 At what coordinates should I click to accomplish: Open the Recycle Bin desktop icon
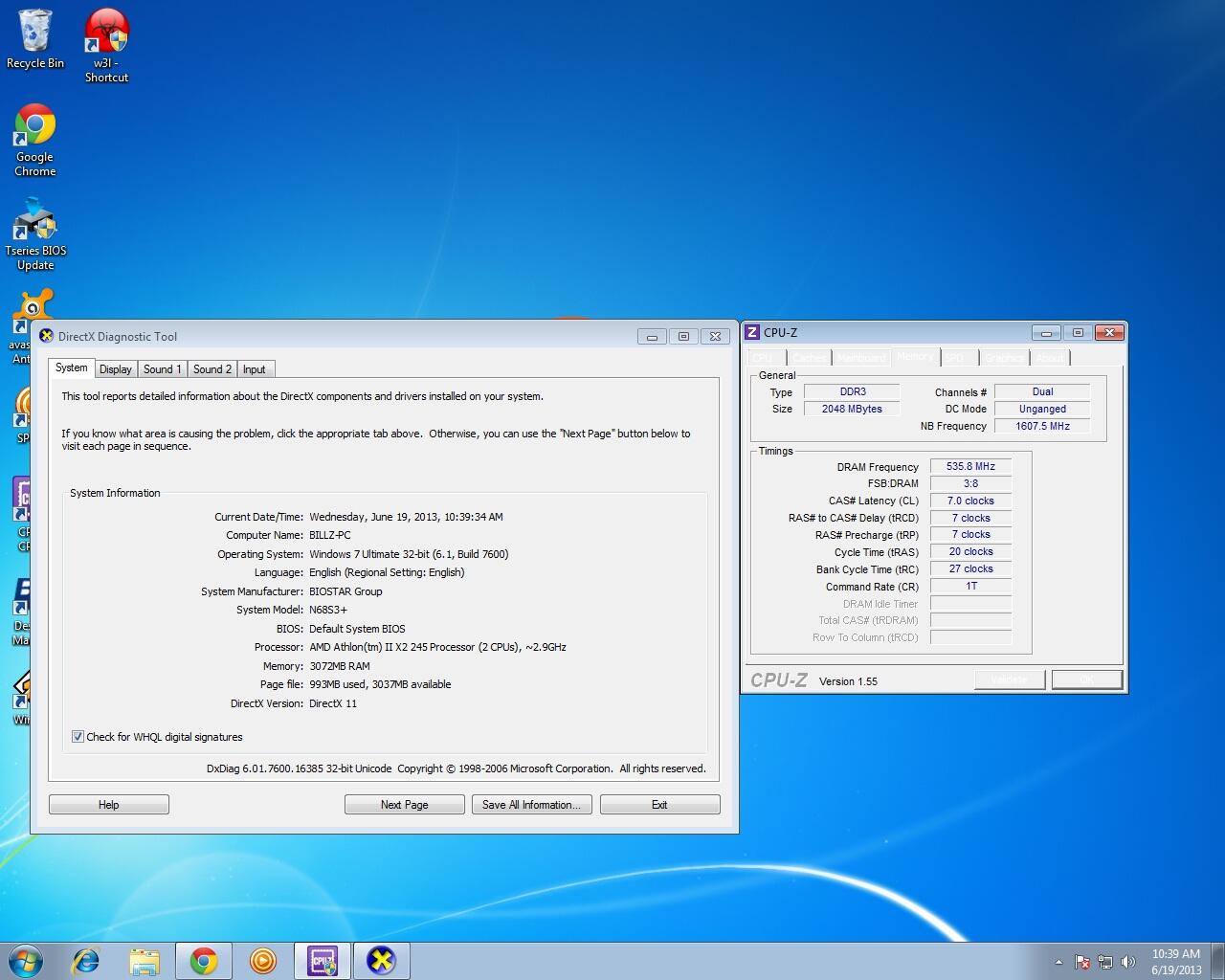click(34, 39)
